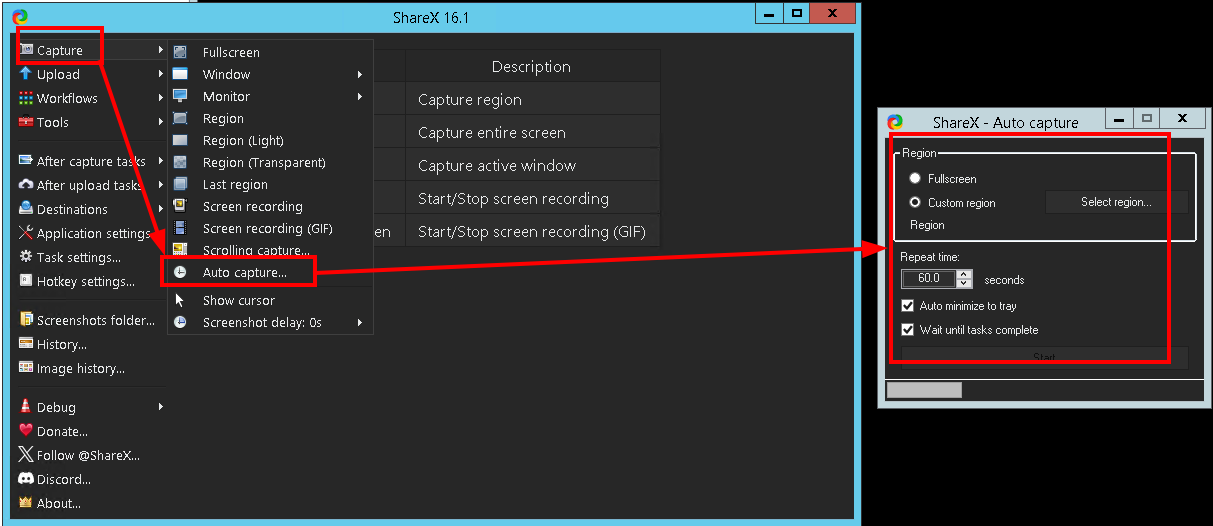Expand the Monitor submenu arrow
Image resolution: width=1213 pixels, height=526 pixels.
(x=360, y=96)
